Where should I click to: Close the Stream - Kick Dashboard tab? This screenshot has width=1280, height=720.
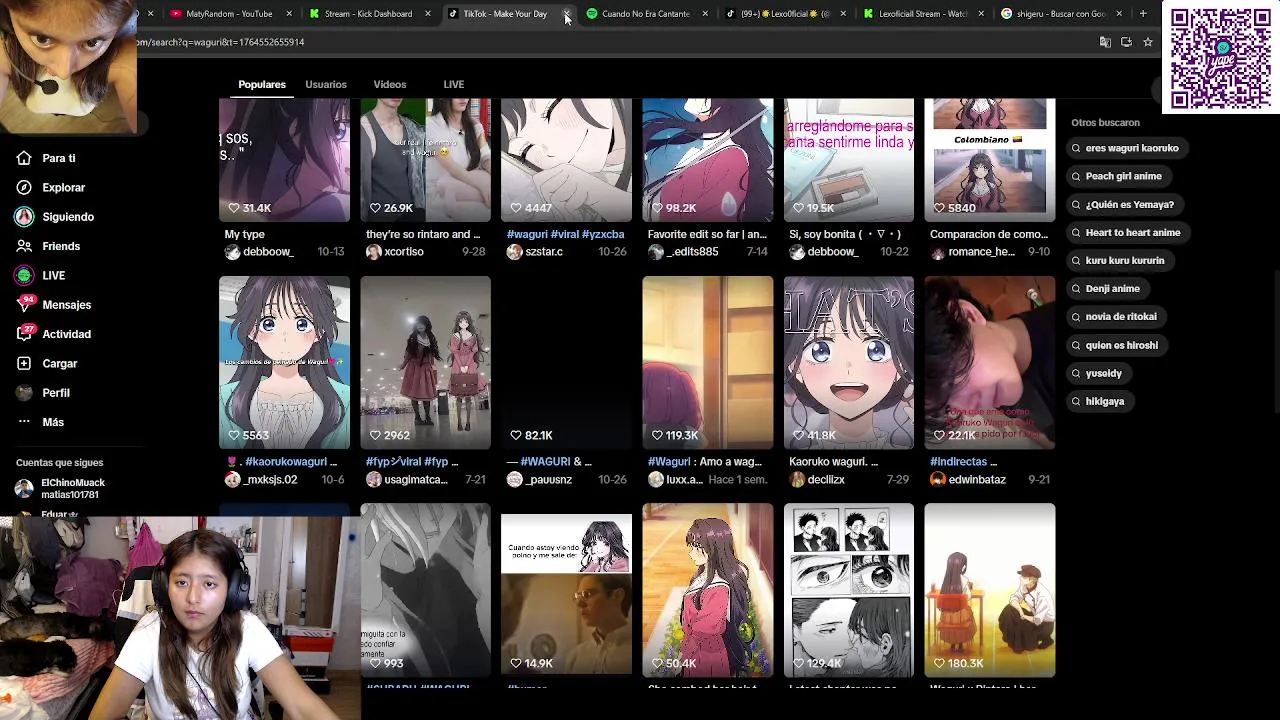coord(428,14)
